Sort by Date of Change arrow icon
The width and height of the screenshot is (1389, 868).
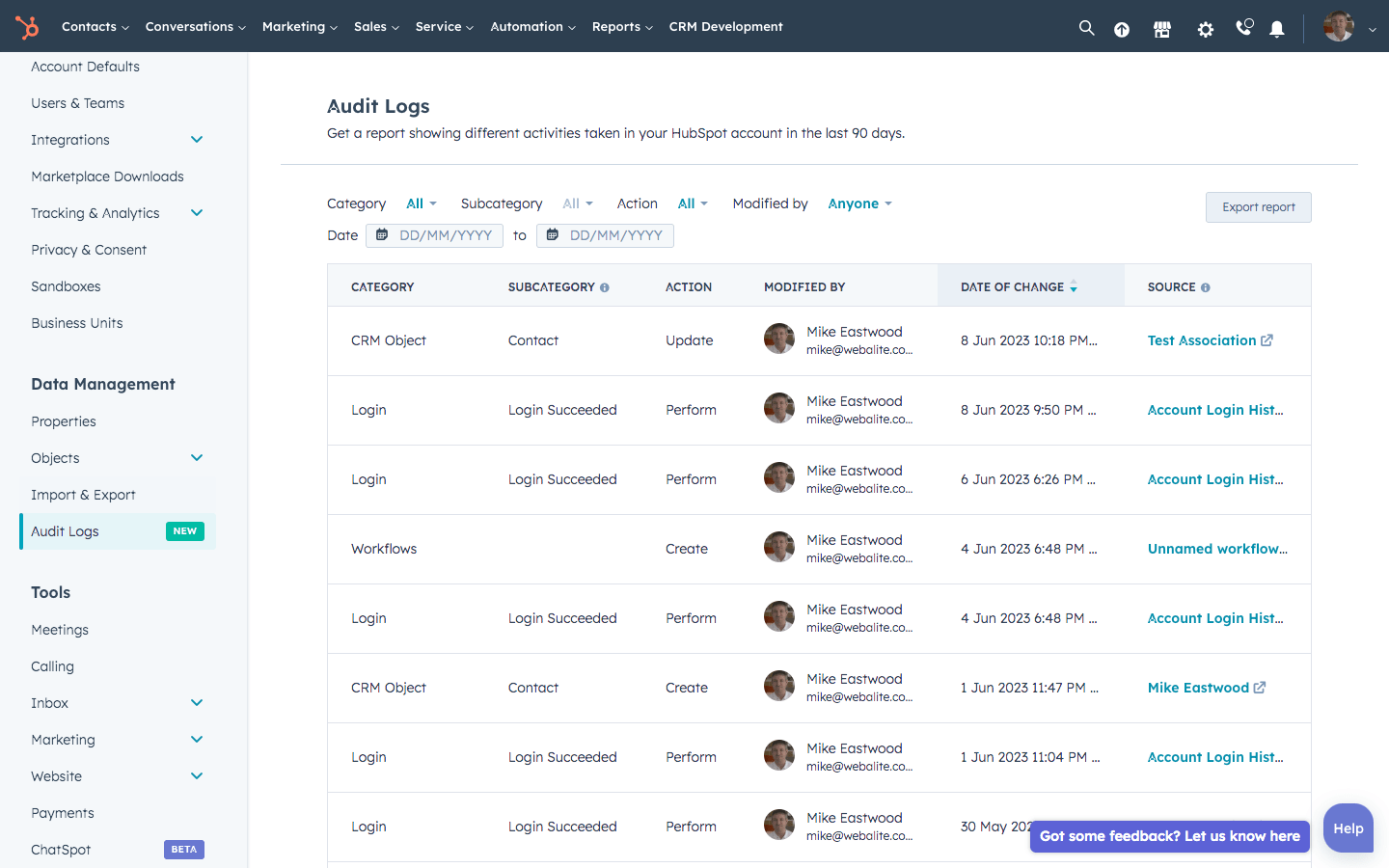tap(1074, 287)
